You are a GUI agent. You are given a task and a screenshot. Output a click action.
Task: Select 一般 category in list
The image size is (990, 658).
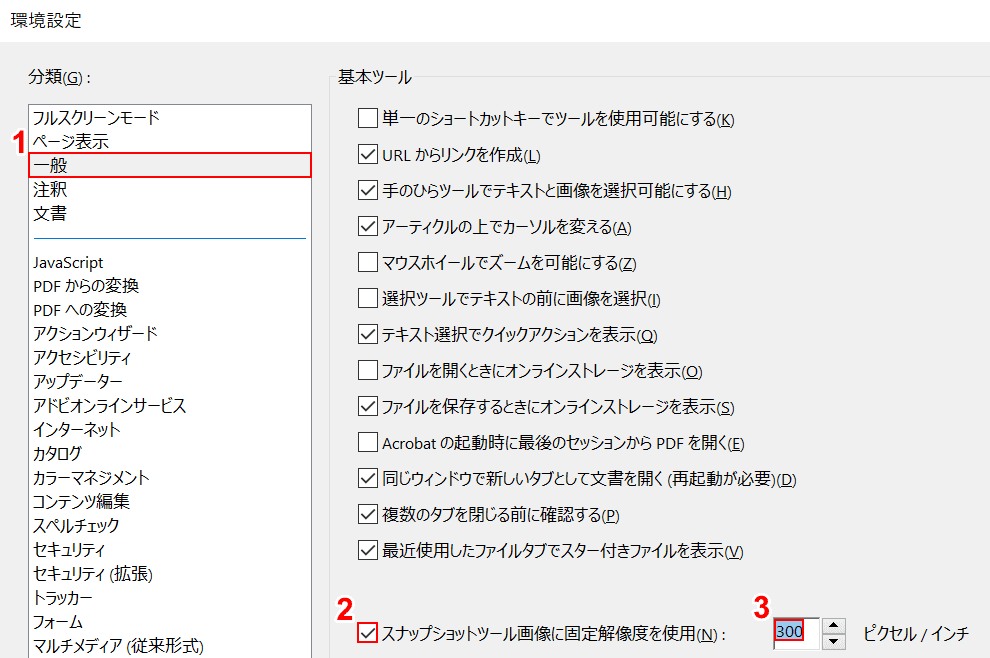tap(170, 165)
